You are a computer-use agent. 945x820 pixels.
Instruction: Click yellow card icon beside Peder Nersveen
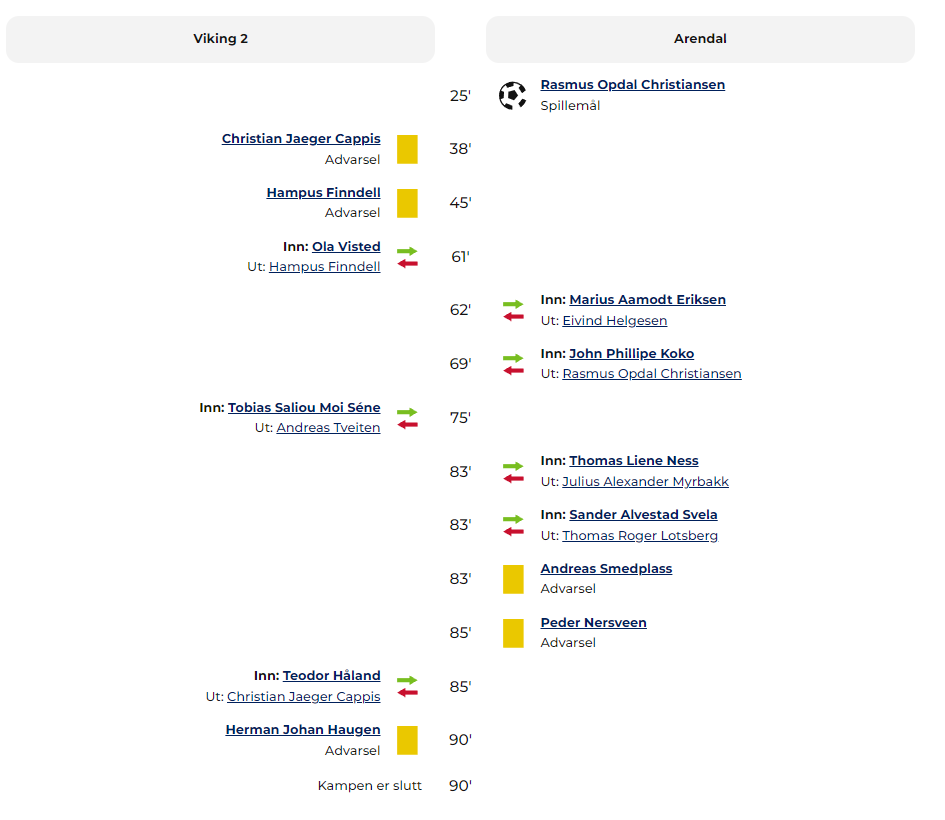[513, 633]
